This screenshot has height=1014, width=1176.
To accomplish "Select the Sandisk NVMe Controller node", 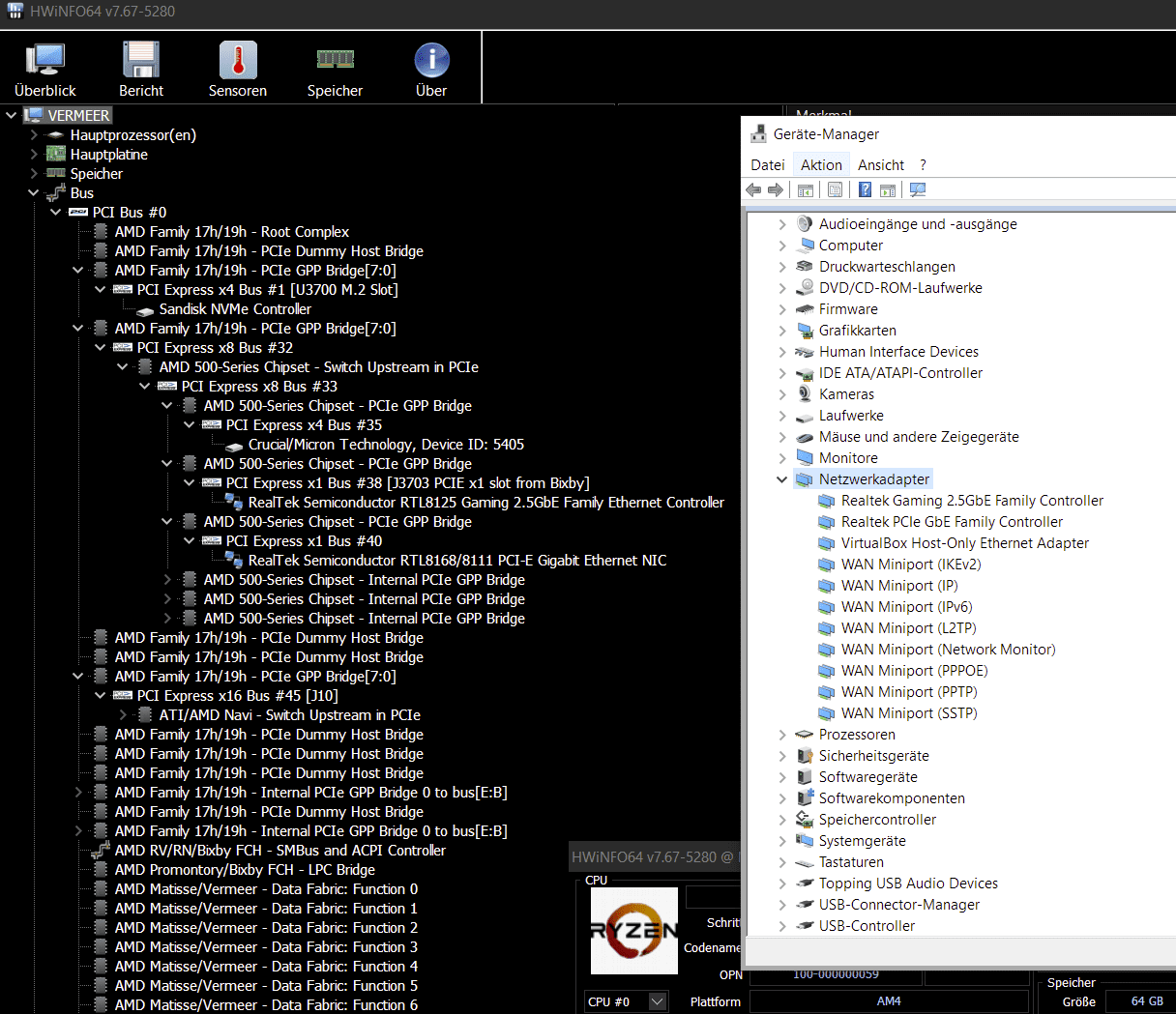I will coord(235,309).
